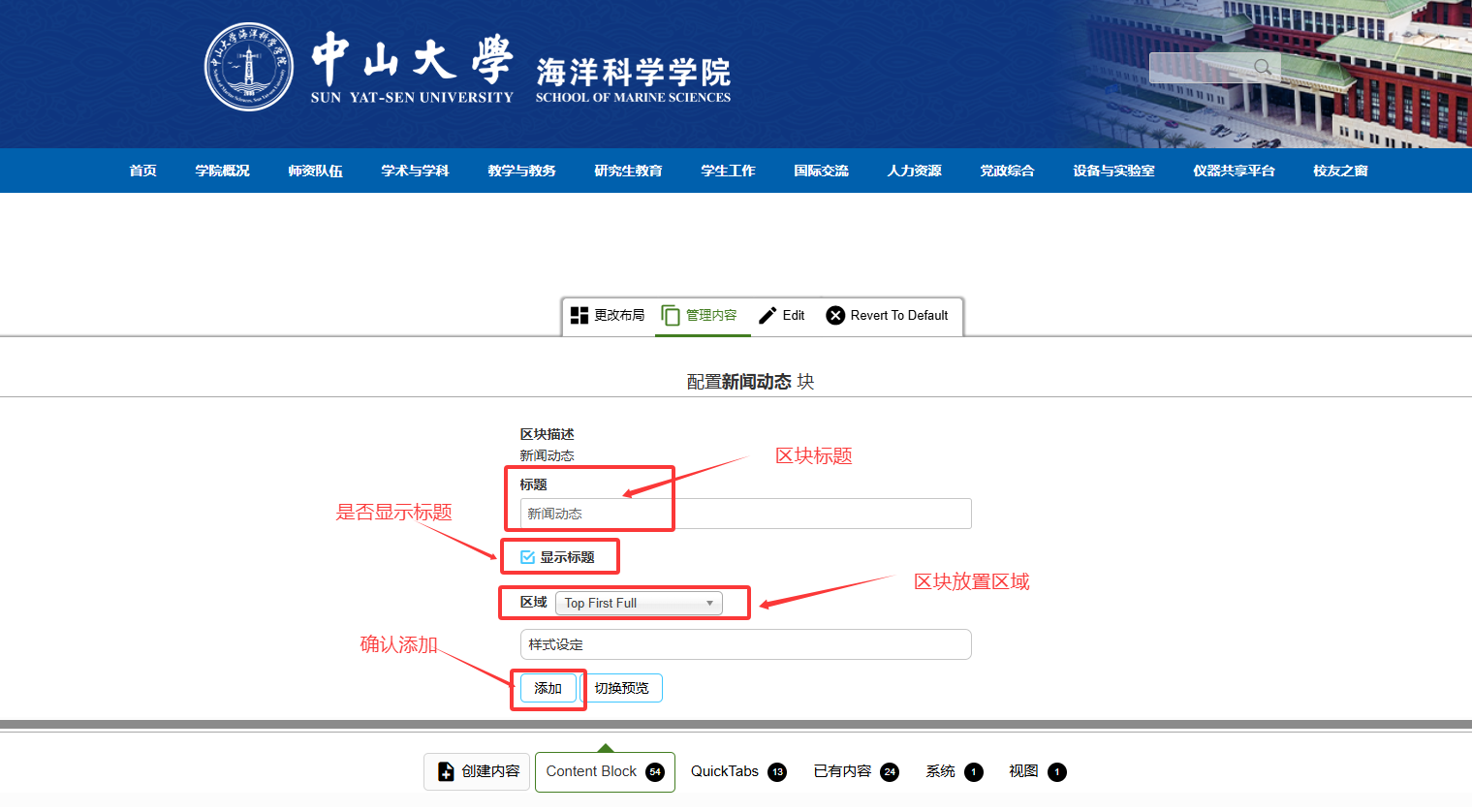Screen dimensions: 1472x812
Task: Switch to the QuickTabs tab
Action: 725,771
